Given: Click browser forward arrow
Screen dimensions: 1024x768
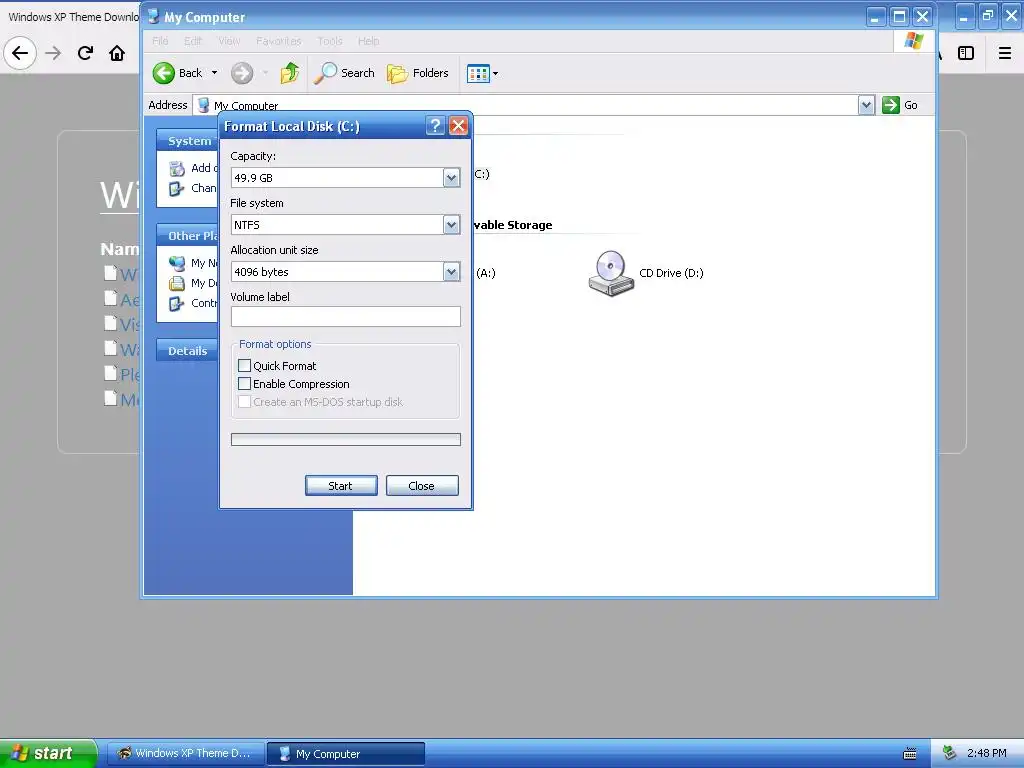Looking at the screenshot, I should (54, 53).
